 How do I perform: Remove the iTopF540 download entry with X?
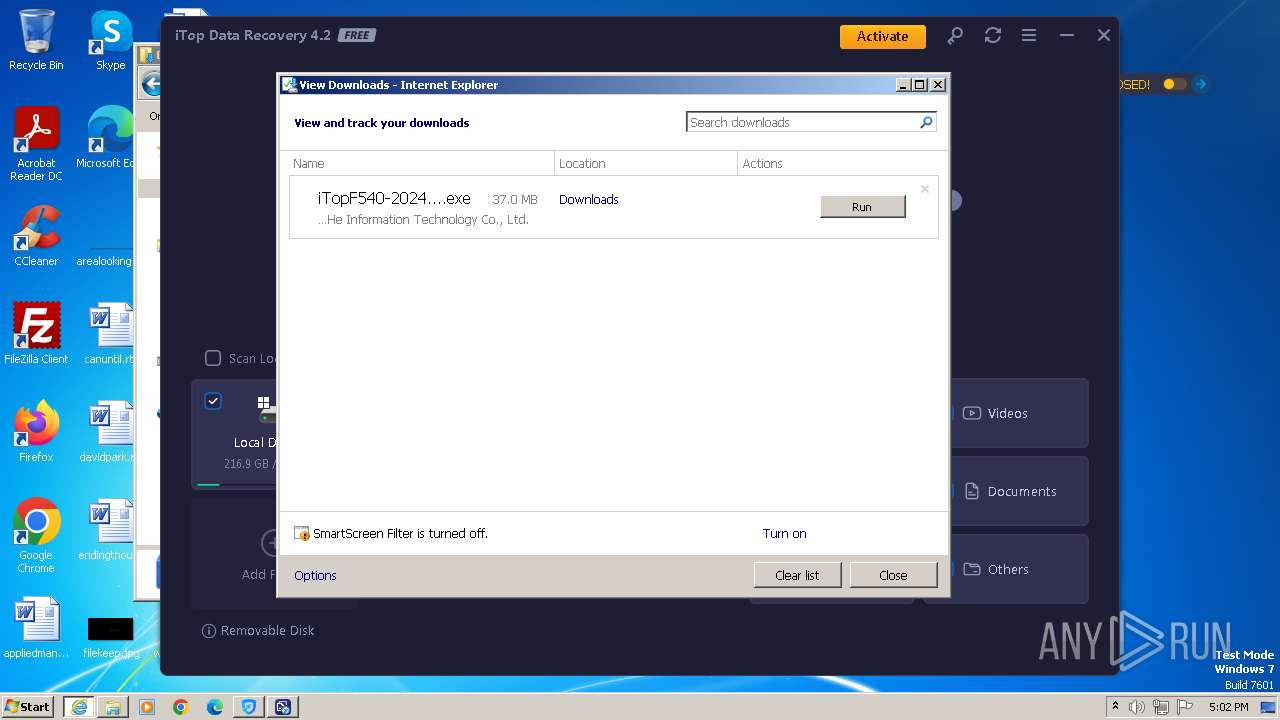[x=925, y=189]
